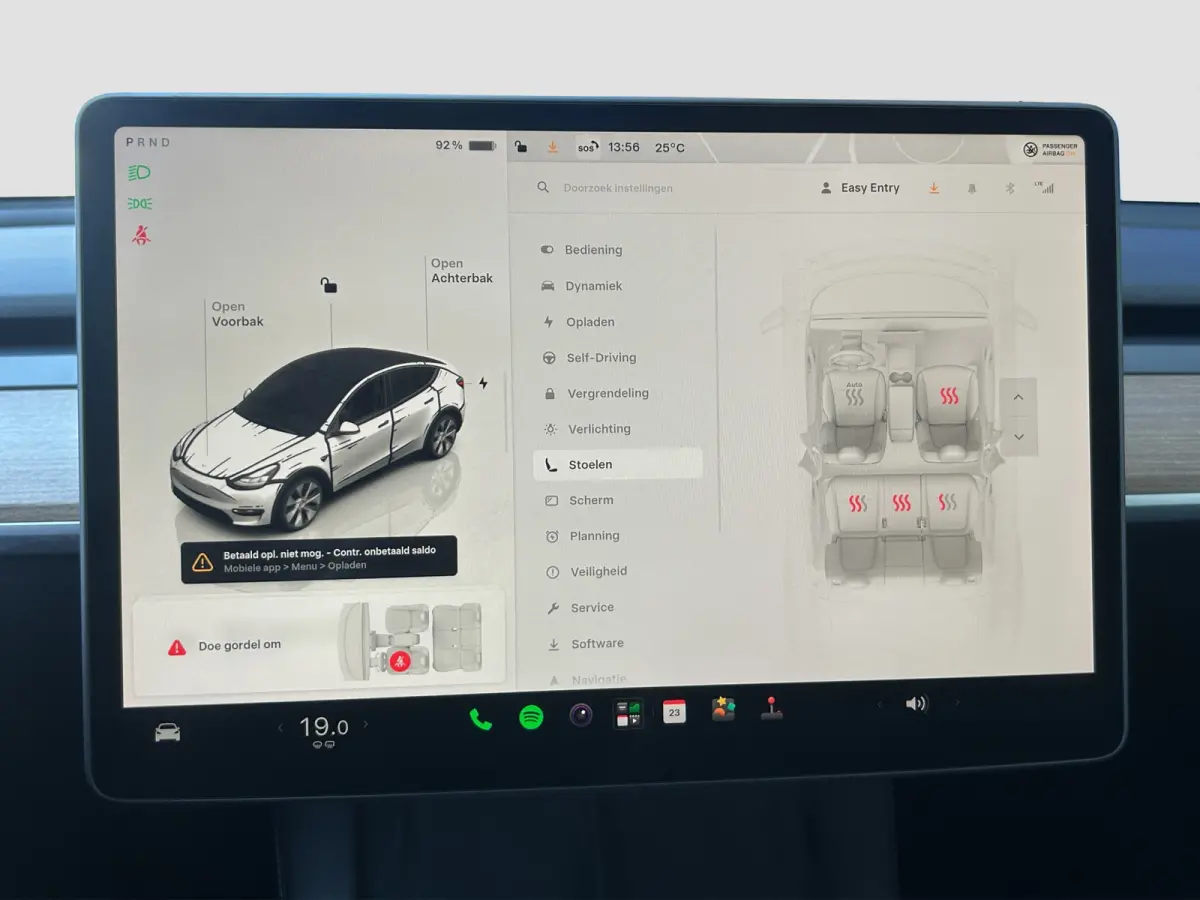This screenshot has width=1200, height=900.
Task: Open the Easy Entry driver profile
Action: [860, 188]
